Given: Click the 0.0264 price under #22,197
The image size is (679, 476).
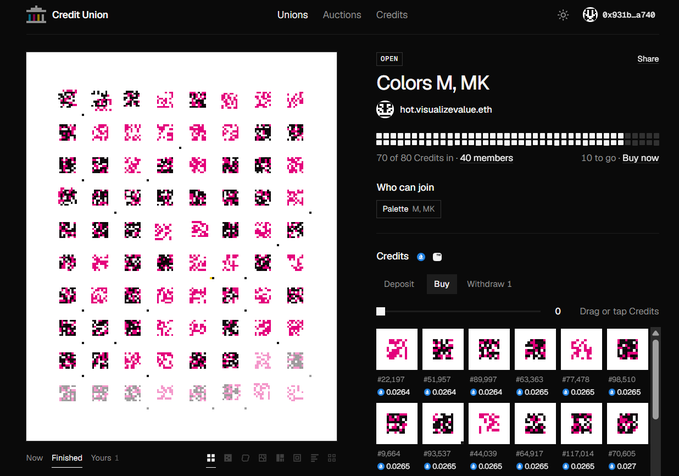Looking at the screenshot, I should coord(393,392).
